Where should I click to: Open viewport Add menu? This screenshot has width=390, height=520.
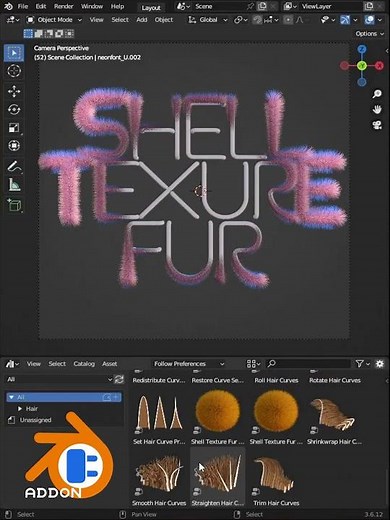coord(142,20)
